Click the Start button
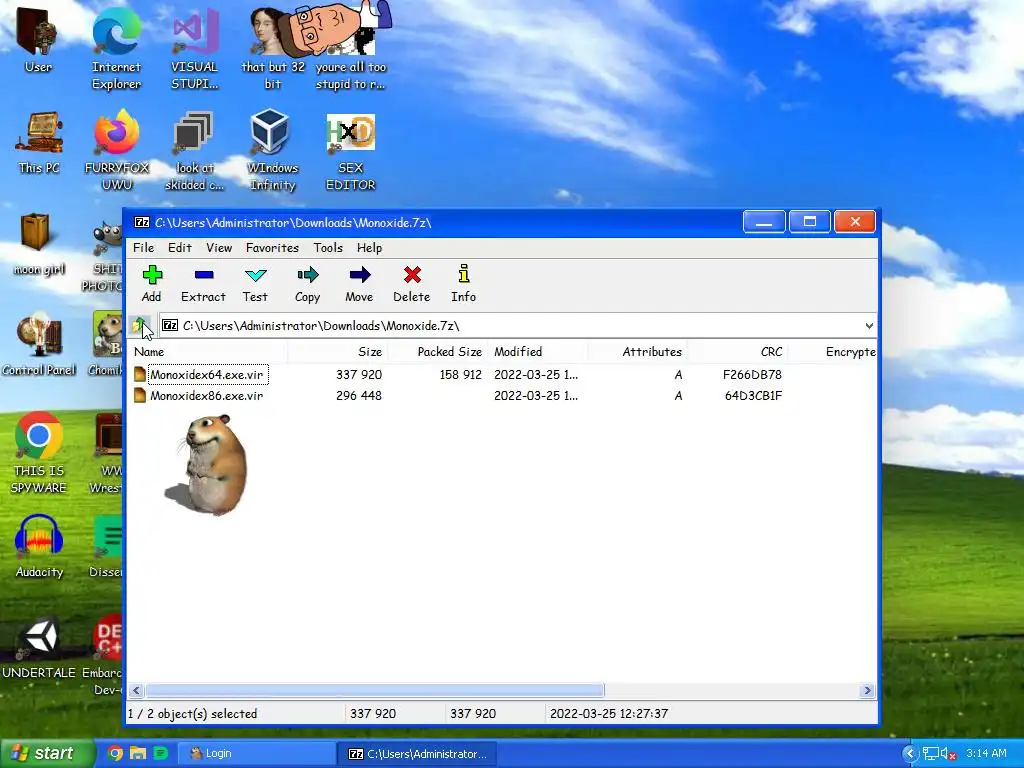The image size is (1024, 768). click(x=48, y=753)
